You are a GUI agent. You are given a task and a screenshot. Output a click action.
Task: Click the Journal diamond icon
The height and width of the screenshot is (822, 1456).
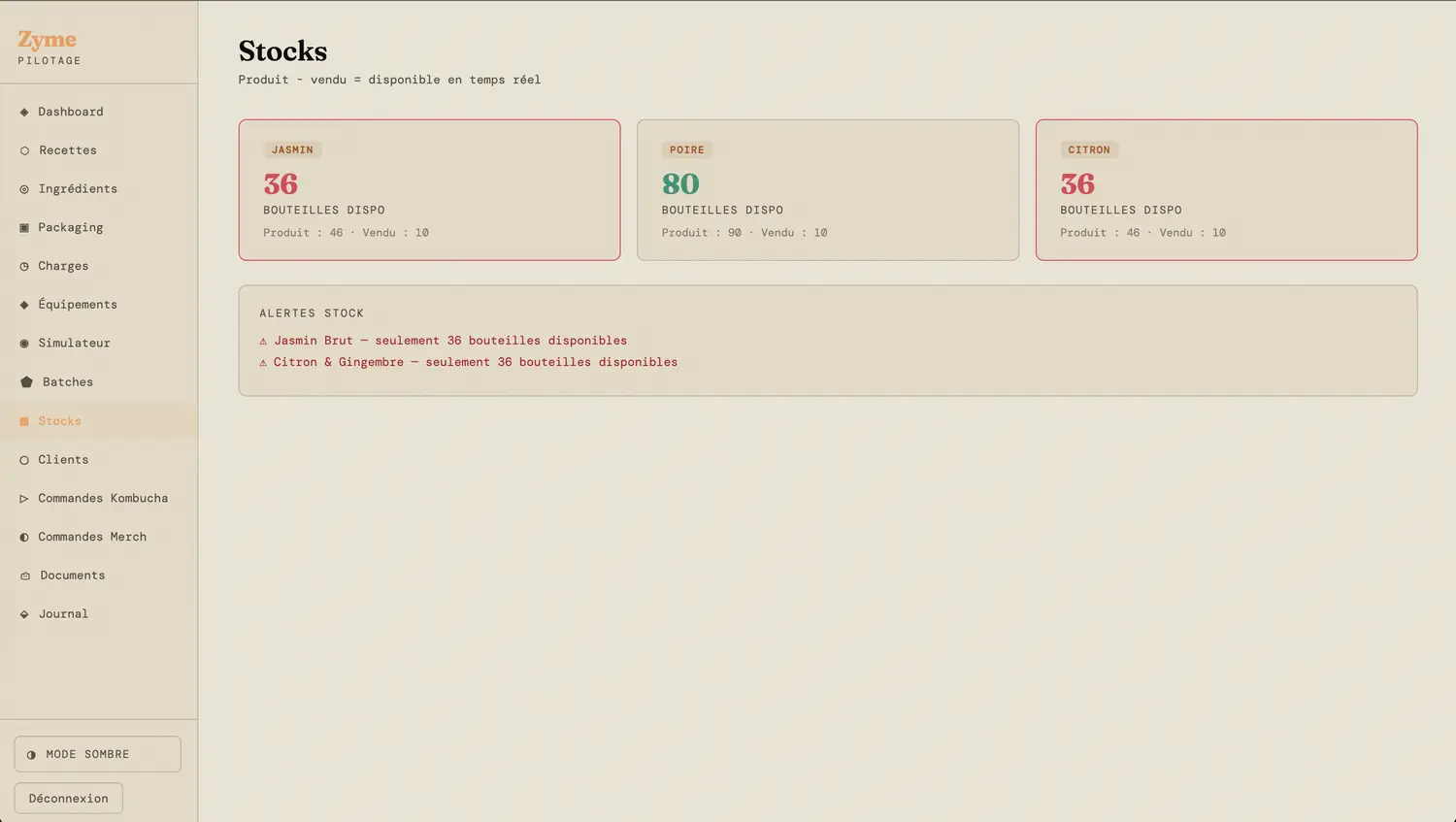24,614
